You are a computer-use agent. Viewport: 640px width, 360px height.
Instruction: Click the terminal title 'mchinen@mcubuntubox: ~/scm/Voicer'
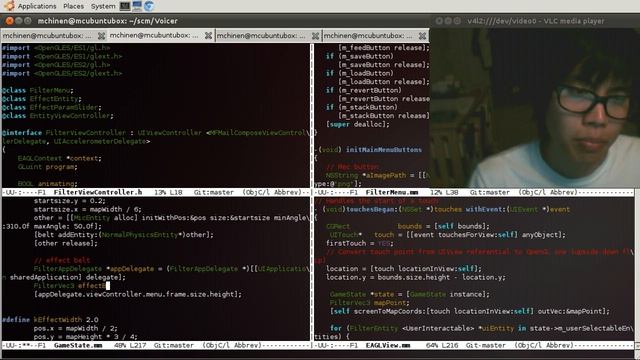click(x=108, y=21)
